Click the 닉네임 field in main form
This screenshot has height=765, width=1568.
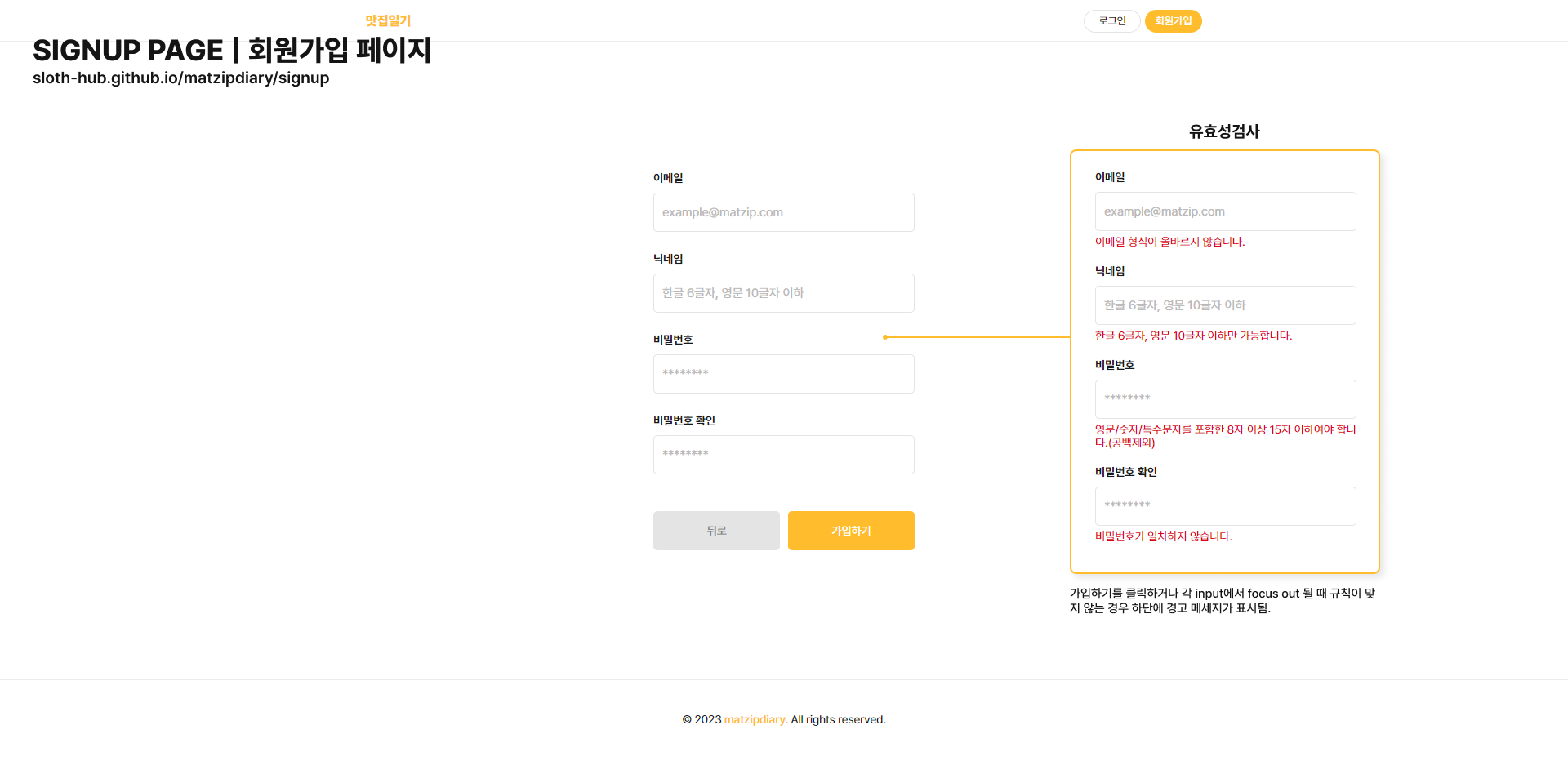tap(783, 293)
